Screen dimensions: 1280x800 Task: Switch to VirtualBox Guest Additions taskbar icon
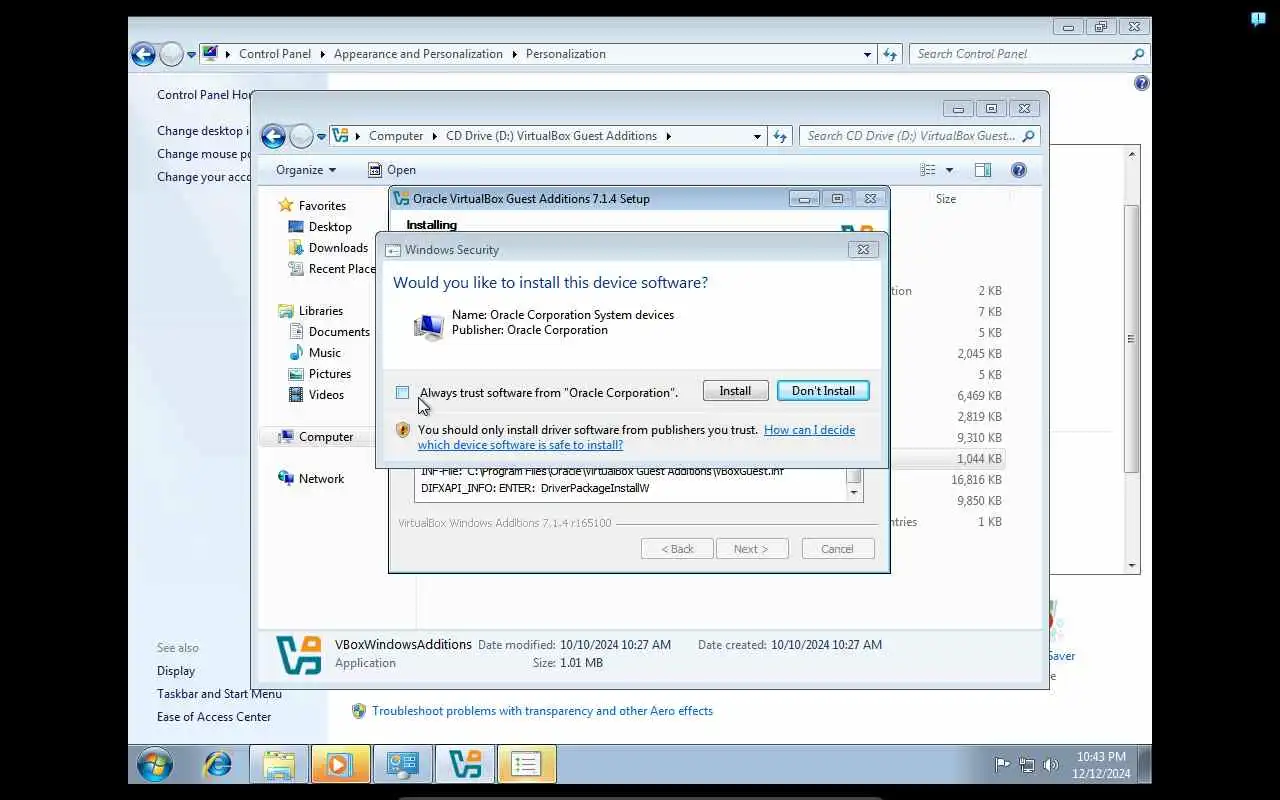coord(465,765)
